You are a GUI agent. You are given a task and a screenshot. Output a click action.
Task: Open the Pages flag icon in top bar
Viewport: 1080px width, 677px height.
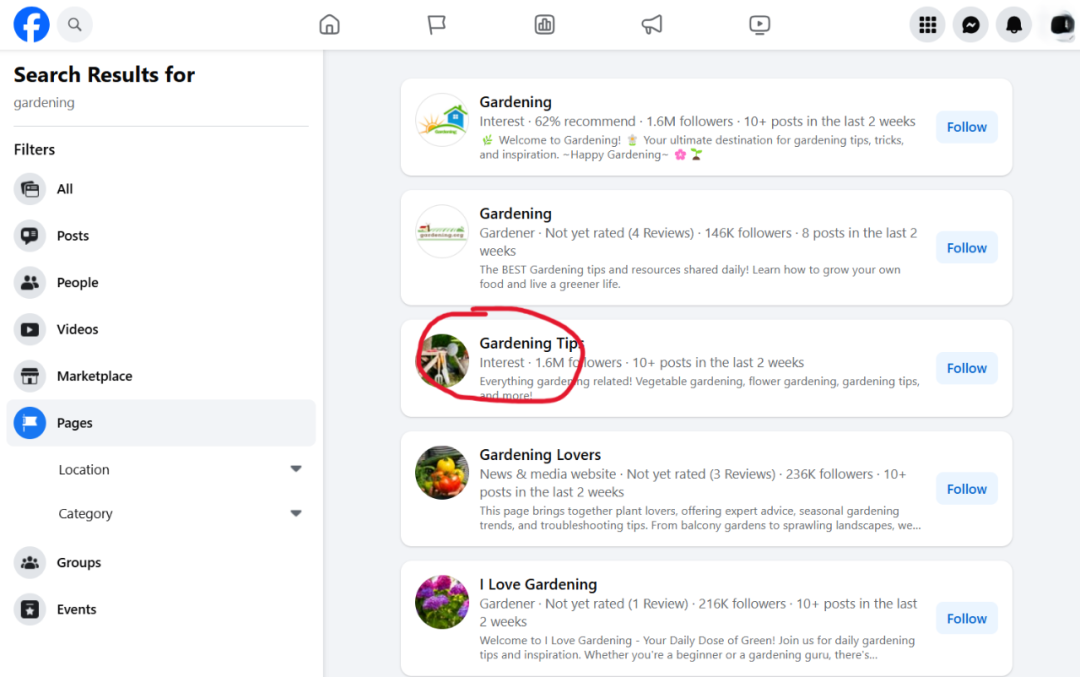pyautogui.click(x=437, y=25)
